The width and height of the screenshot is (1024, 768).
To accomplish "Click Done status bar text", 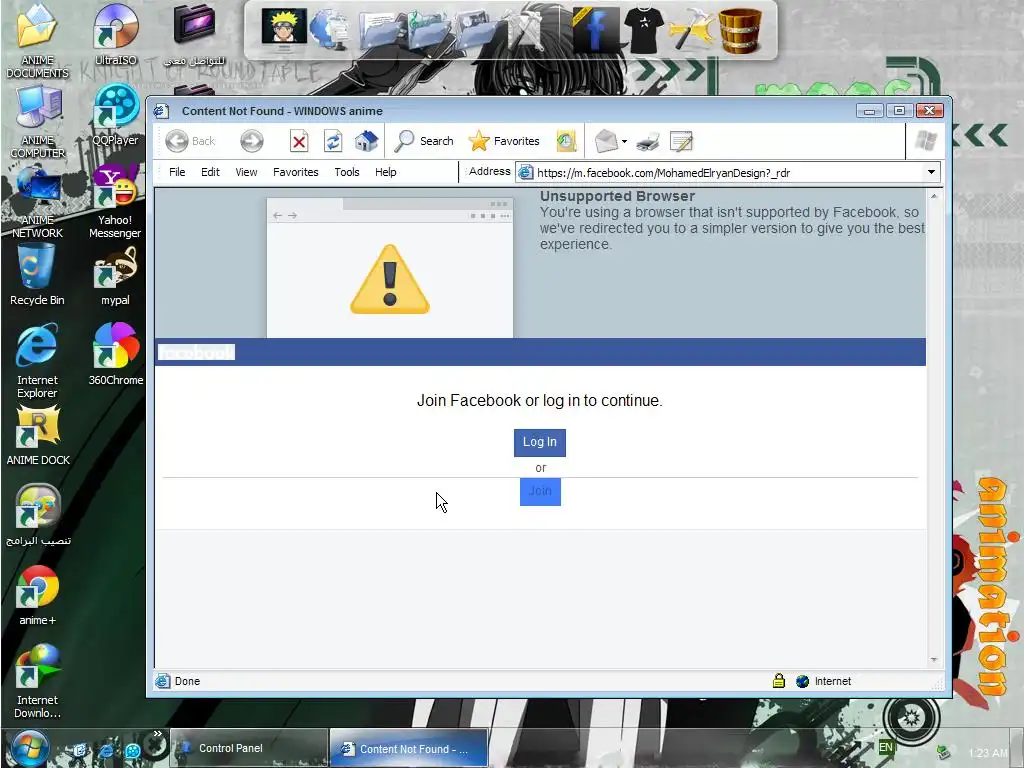I will (x=187, y=681).
